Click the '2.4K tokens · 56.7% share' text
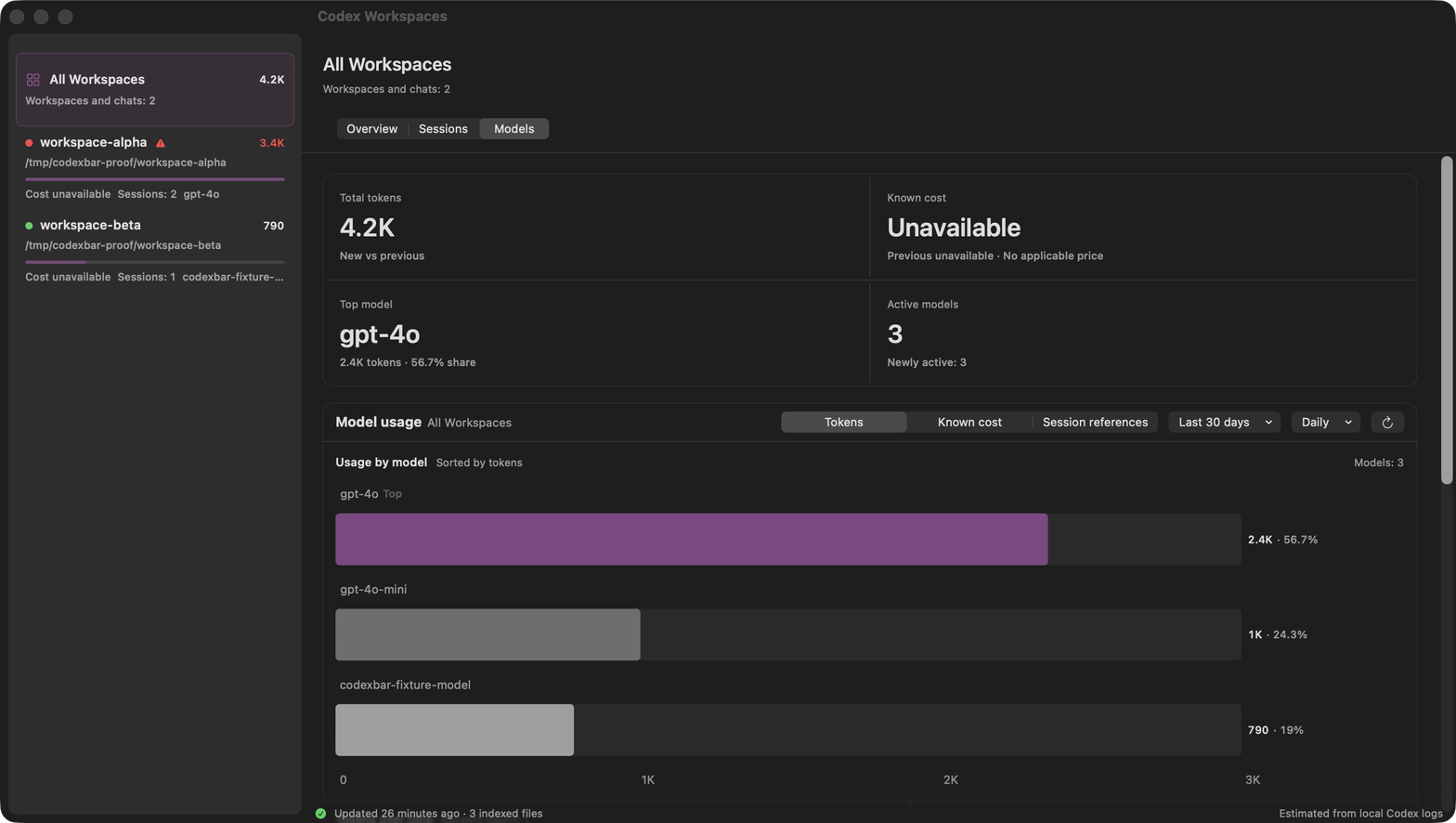Screen dimensions: 1456x823 point(408,363)
